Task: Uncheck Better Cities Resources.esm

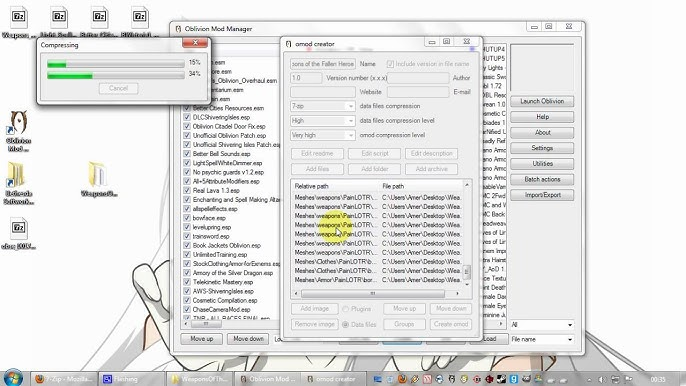Action: [187, 108]
